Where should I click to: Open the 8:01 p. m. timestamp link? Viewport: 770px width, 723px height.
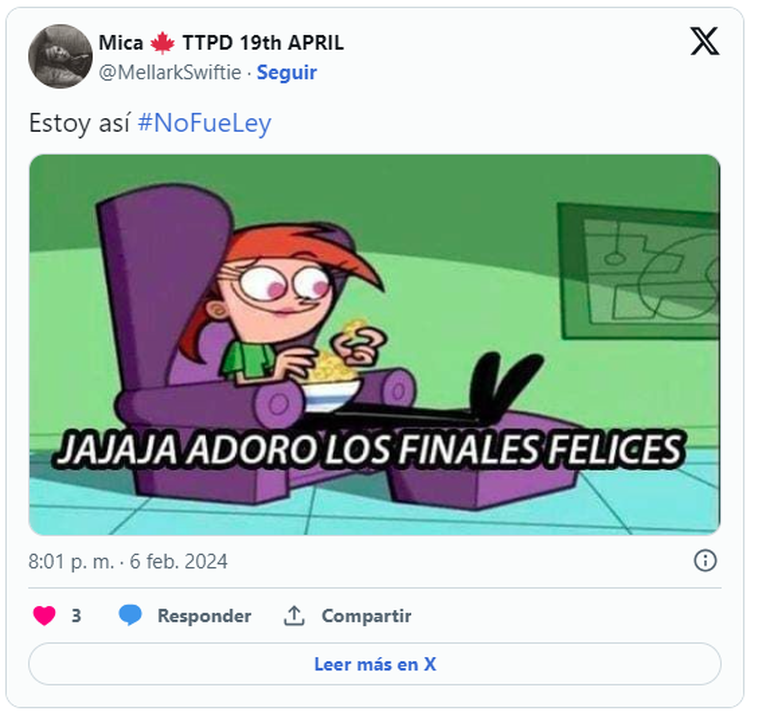point(71,561)
